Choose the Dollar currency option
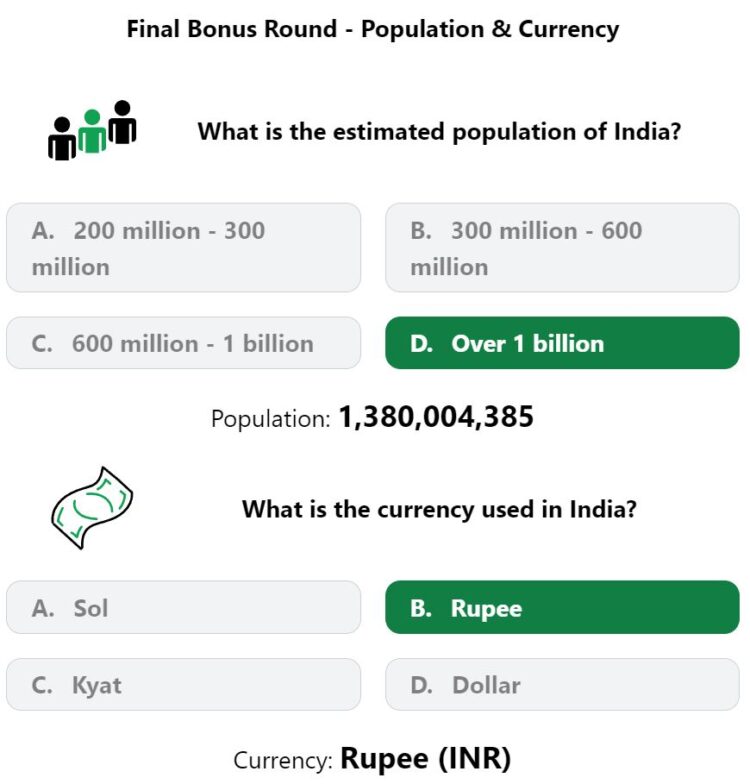Image resolution: width=750 pixels, height=784 pixels. [562, 684]
